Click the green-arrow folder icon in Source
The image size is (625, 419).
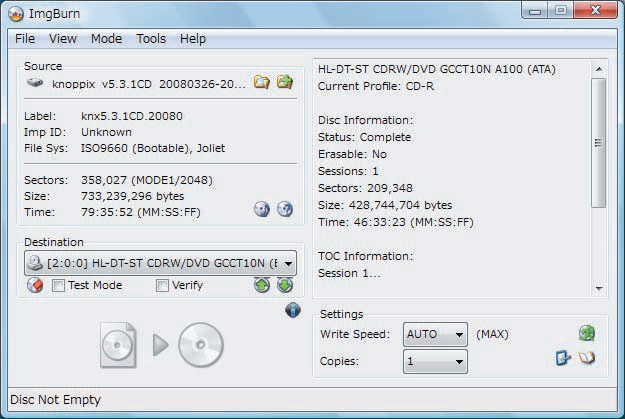pyautogui.click(x=285, y=82)
